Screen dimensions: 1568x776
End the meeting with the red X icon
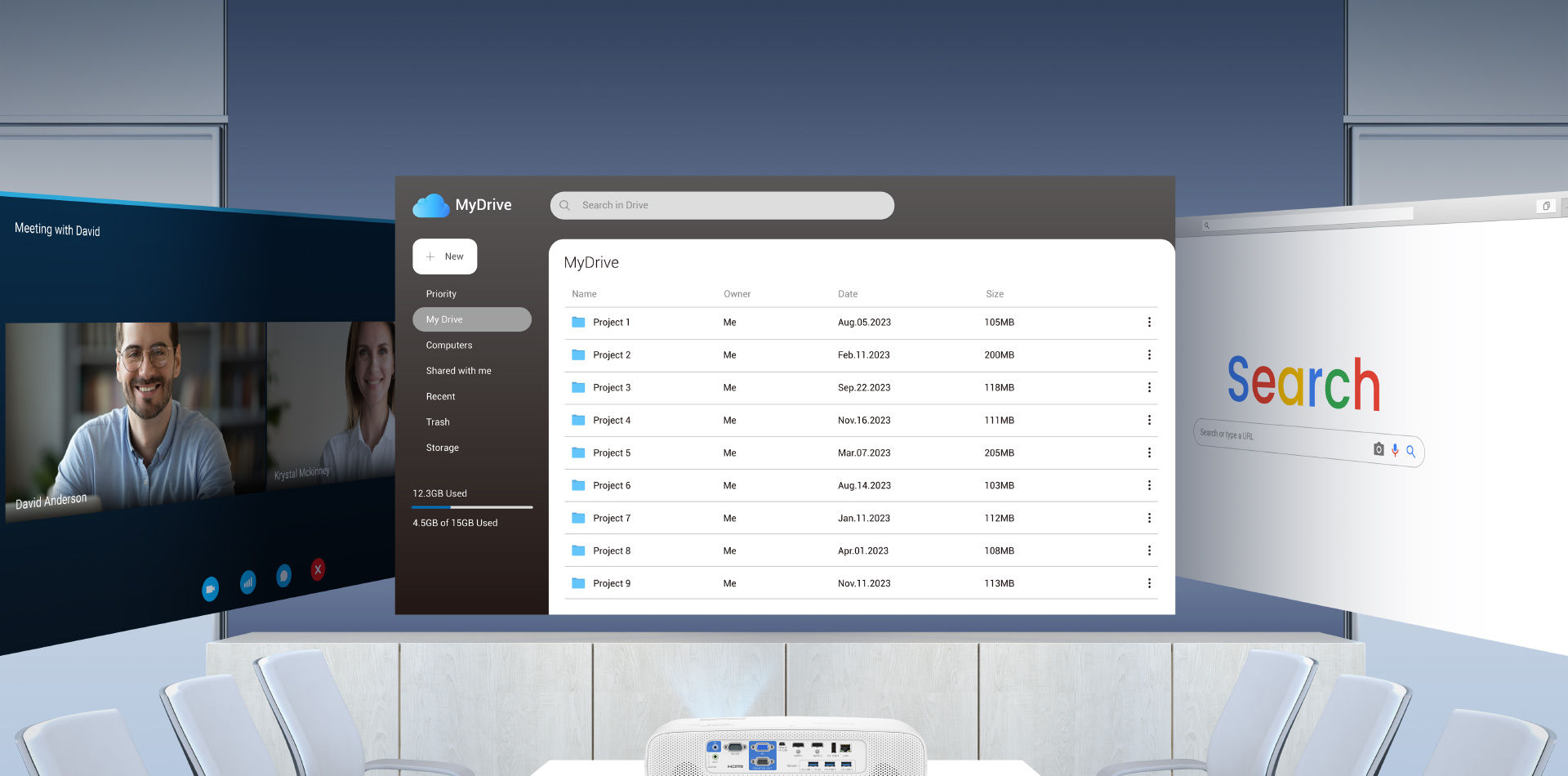coord(317,570)
